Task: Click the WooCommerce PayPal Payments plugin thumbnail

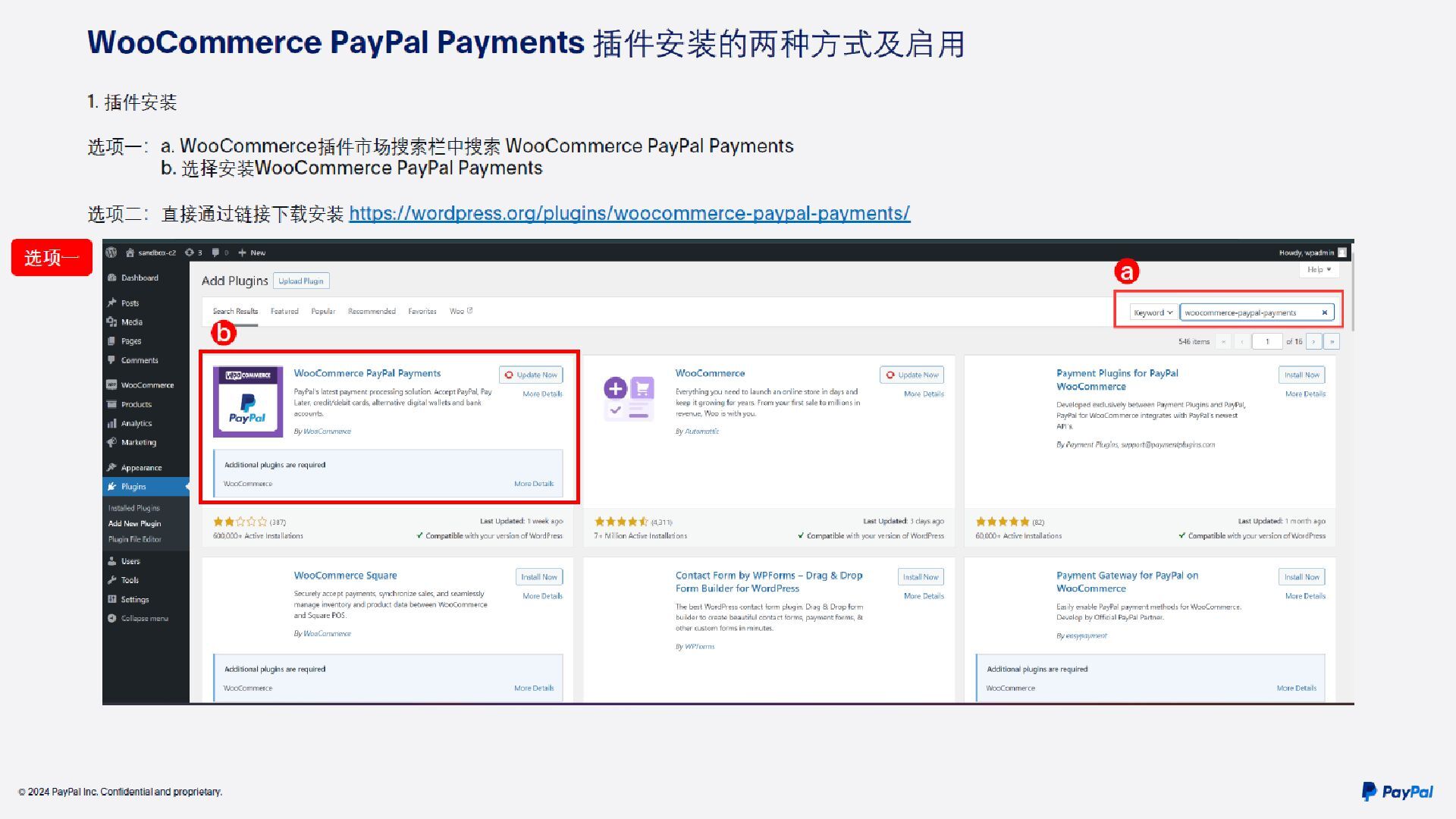Action: point(248,402)
